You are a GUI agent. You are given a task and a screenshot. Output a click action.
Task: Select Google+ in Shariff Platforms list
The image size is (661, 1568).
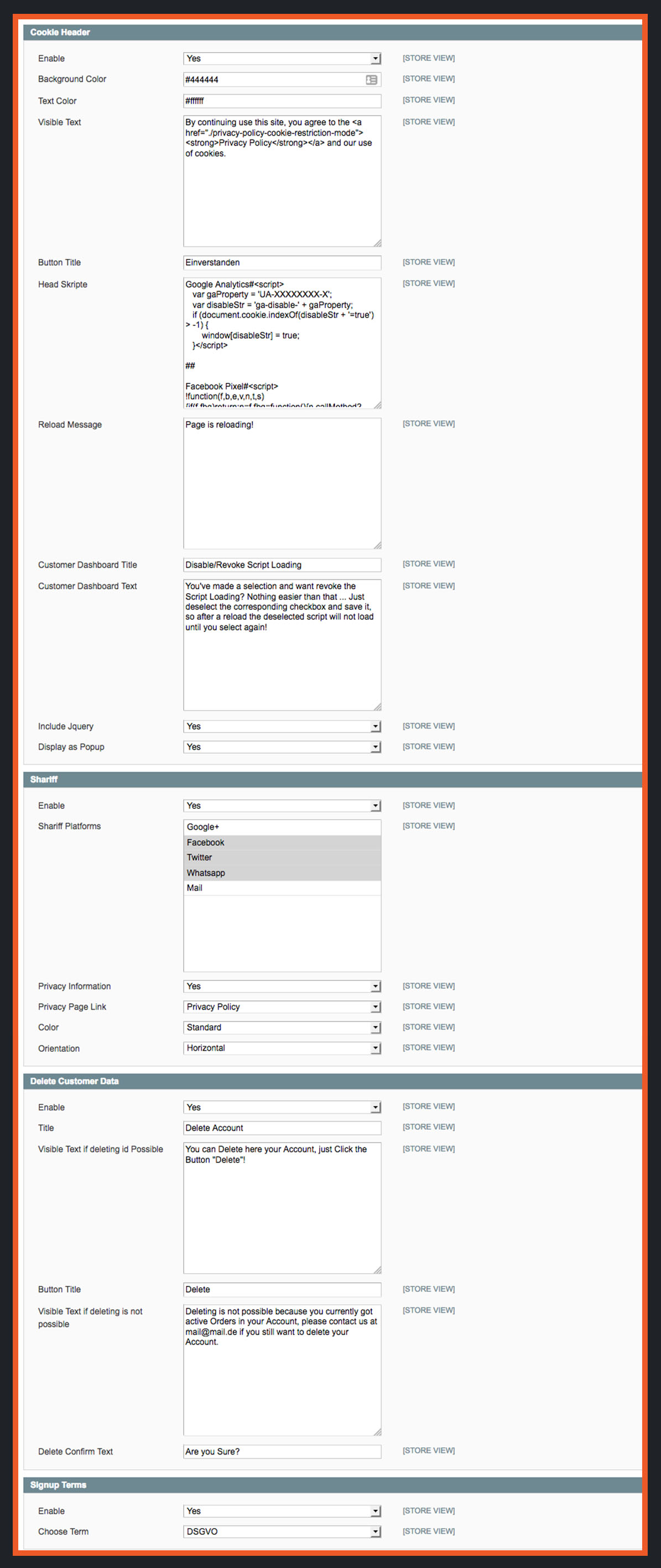282,827
